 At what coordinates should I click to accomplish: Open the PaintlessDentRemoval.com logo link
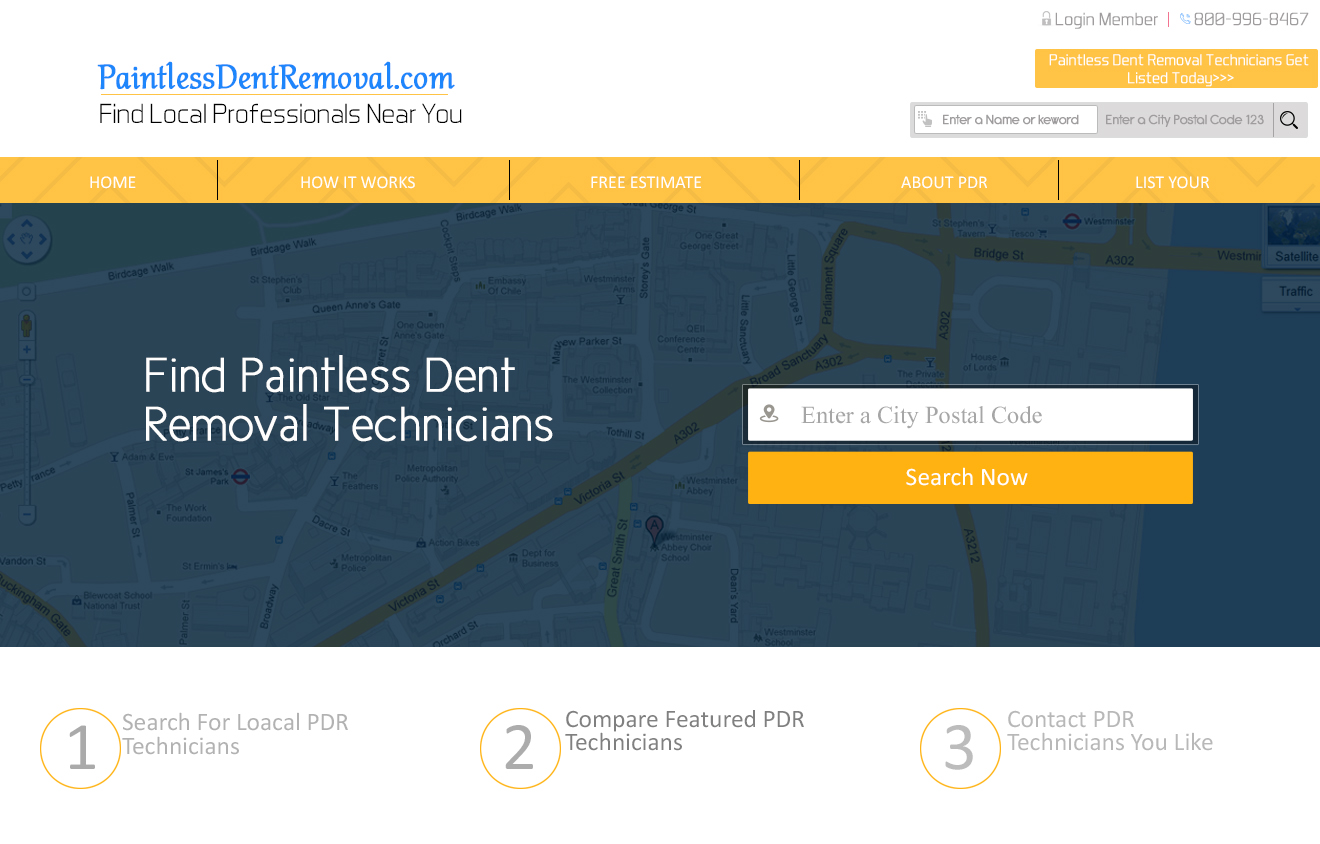tap(276, 77)
